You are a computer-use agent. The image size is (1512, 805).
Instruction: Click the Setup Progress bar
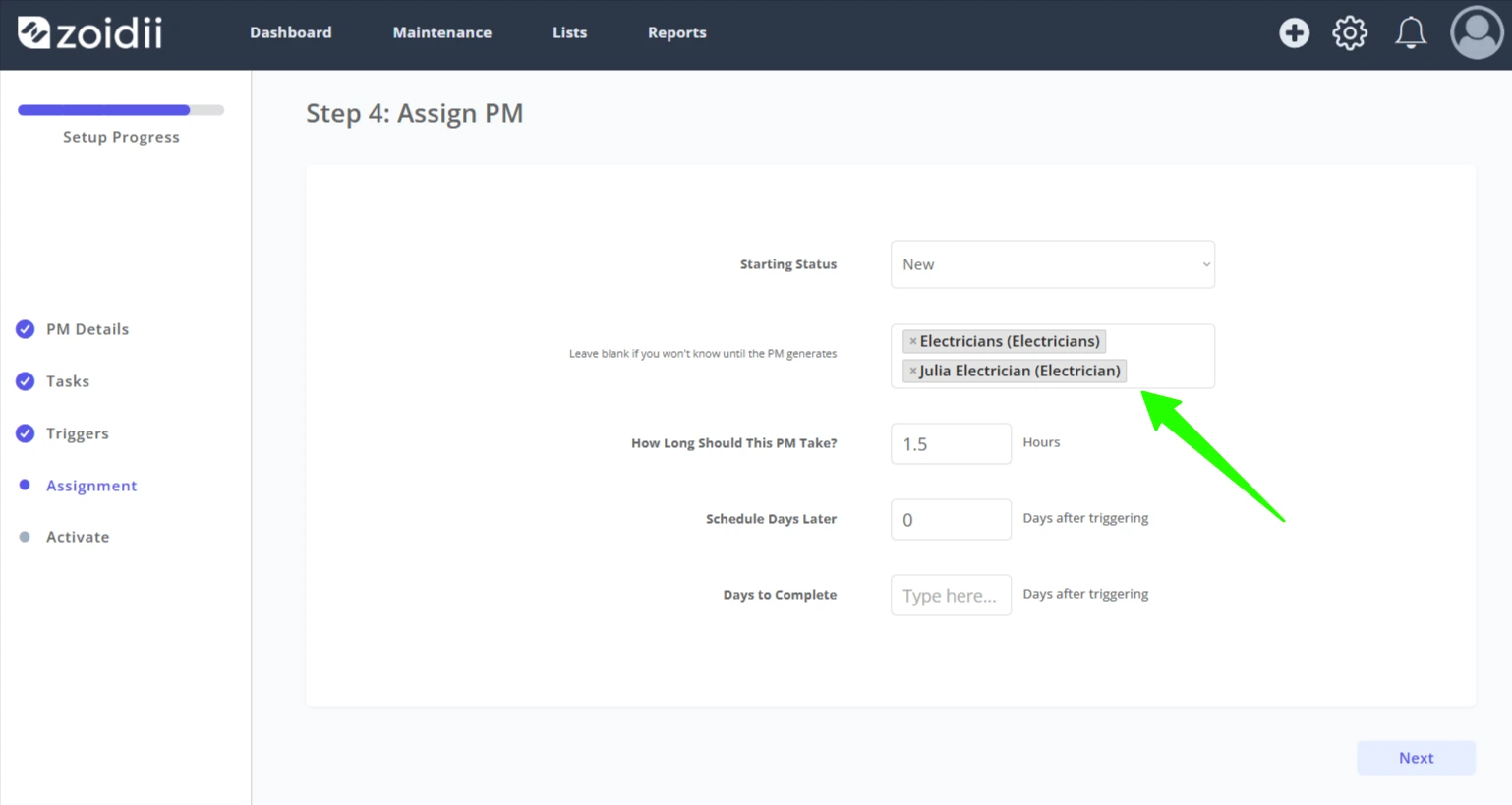121,110
